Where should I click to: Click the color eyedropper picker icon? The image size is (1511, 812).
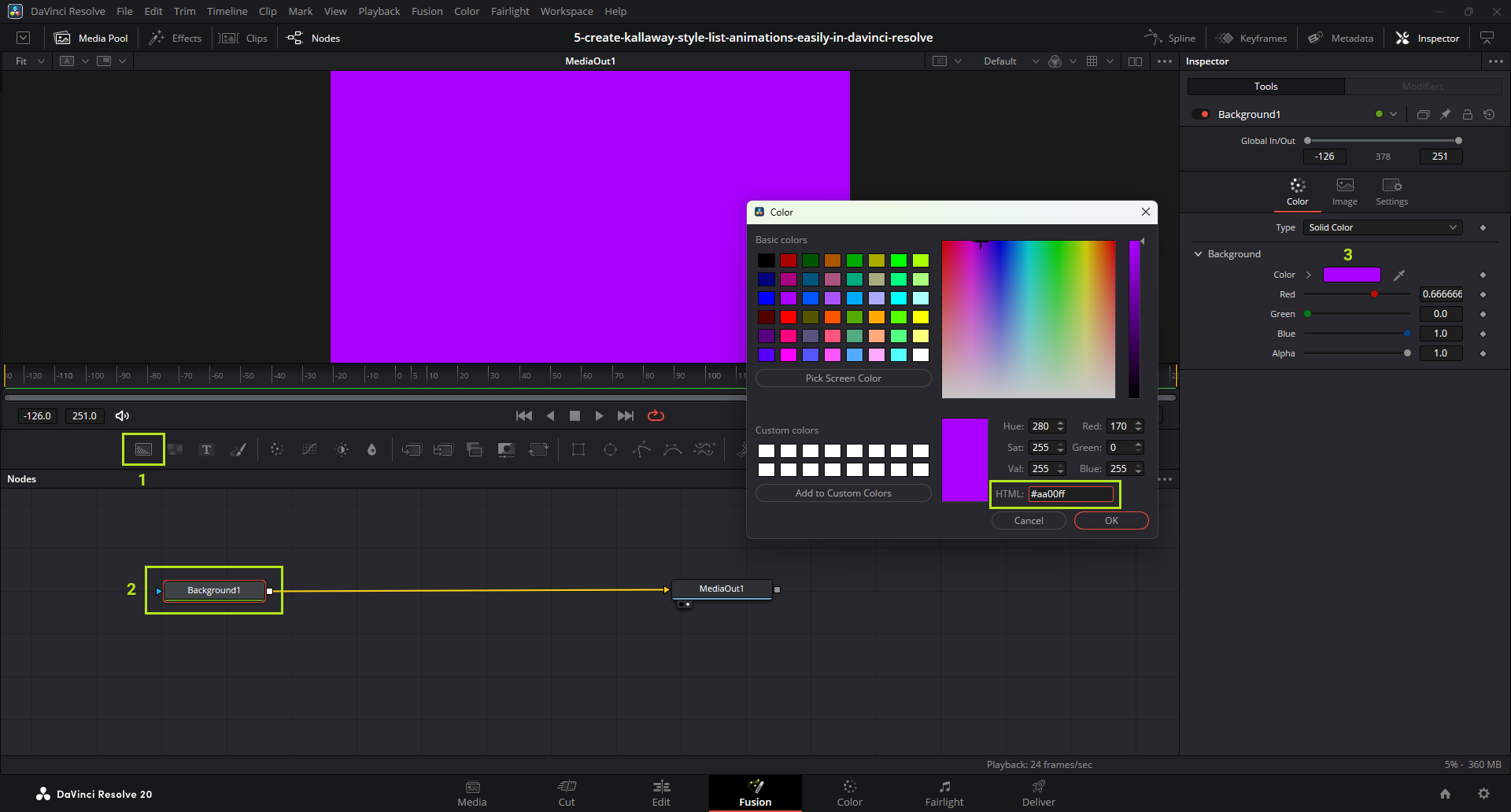coord(1398,275)
